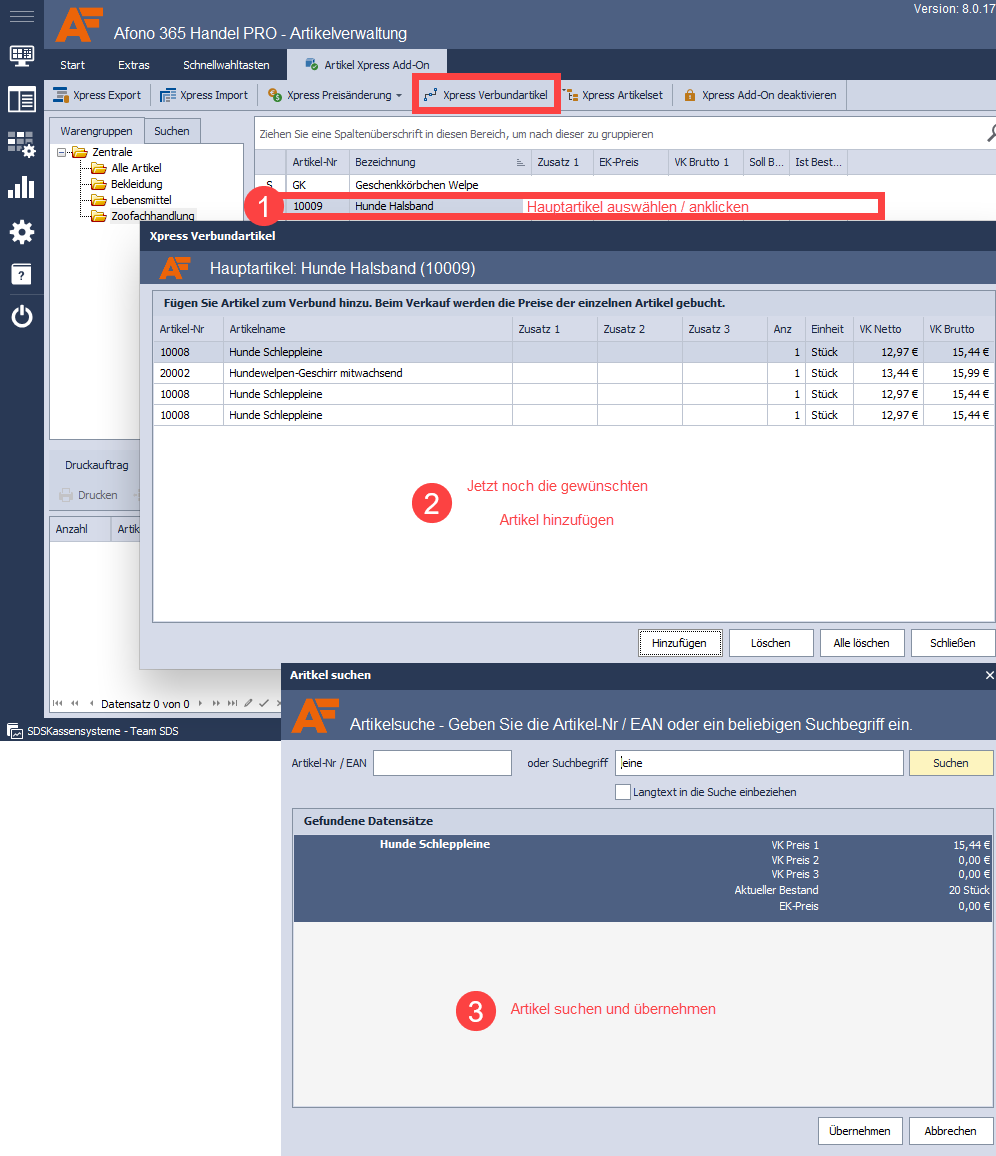Click the Übernehmen button
Viewport: 996px width, 1156px height.
860,1131
